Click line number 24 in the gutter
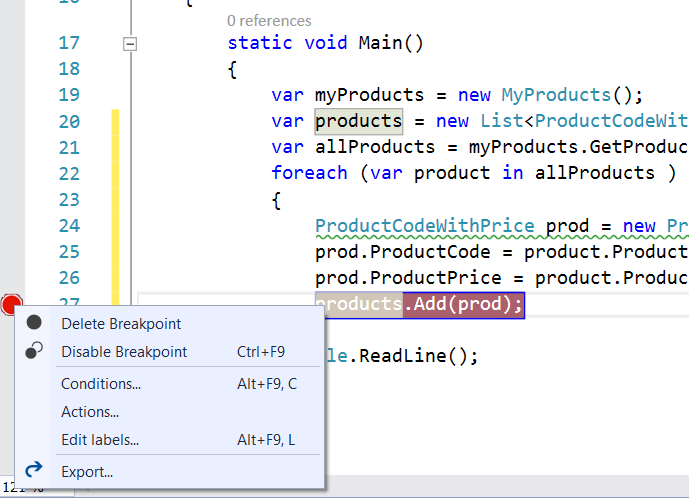The image size is (689, 498). point(69,226)
